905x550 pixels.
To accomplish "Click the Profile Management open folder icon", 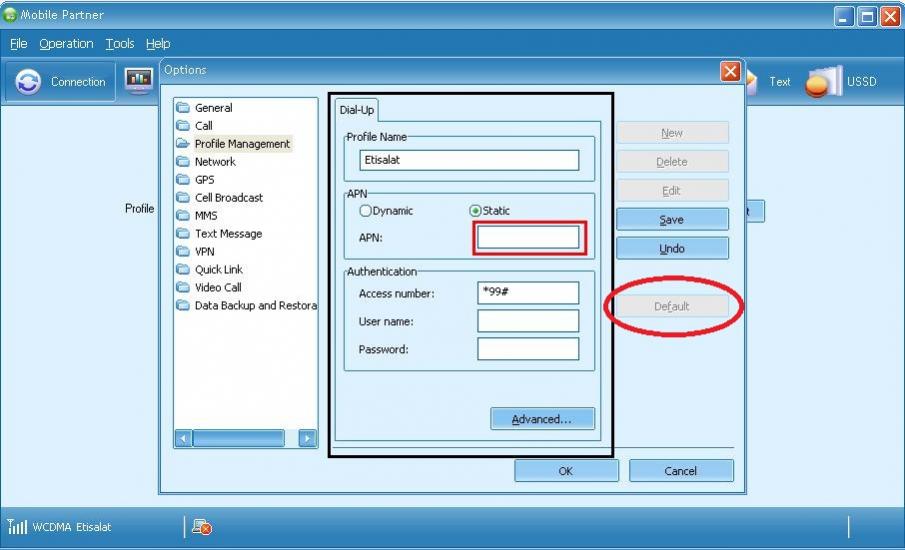I will pyautogui.click(x=183, y=143).
